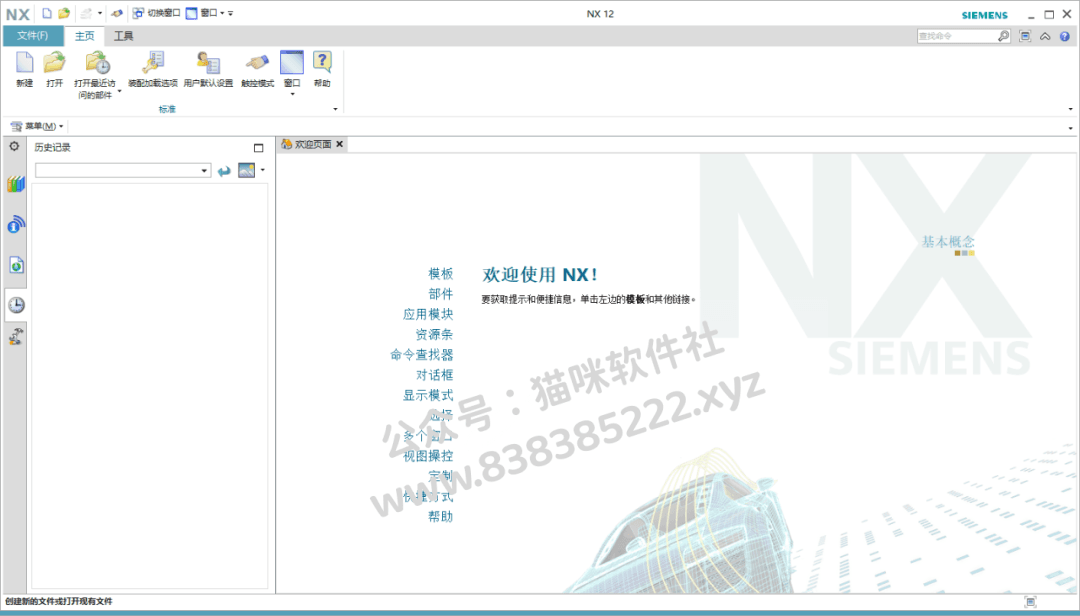Open the 模板 link on welcome page

tap(441, 274)
